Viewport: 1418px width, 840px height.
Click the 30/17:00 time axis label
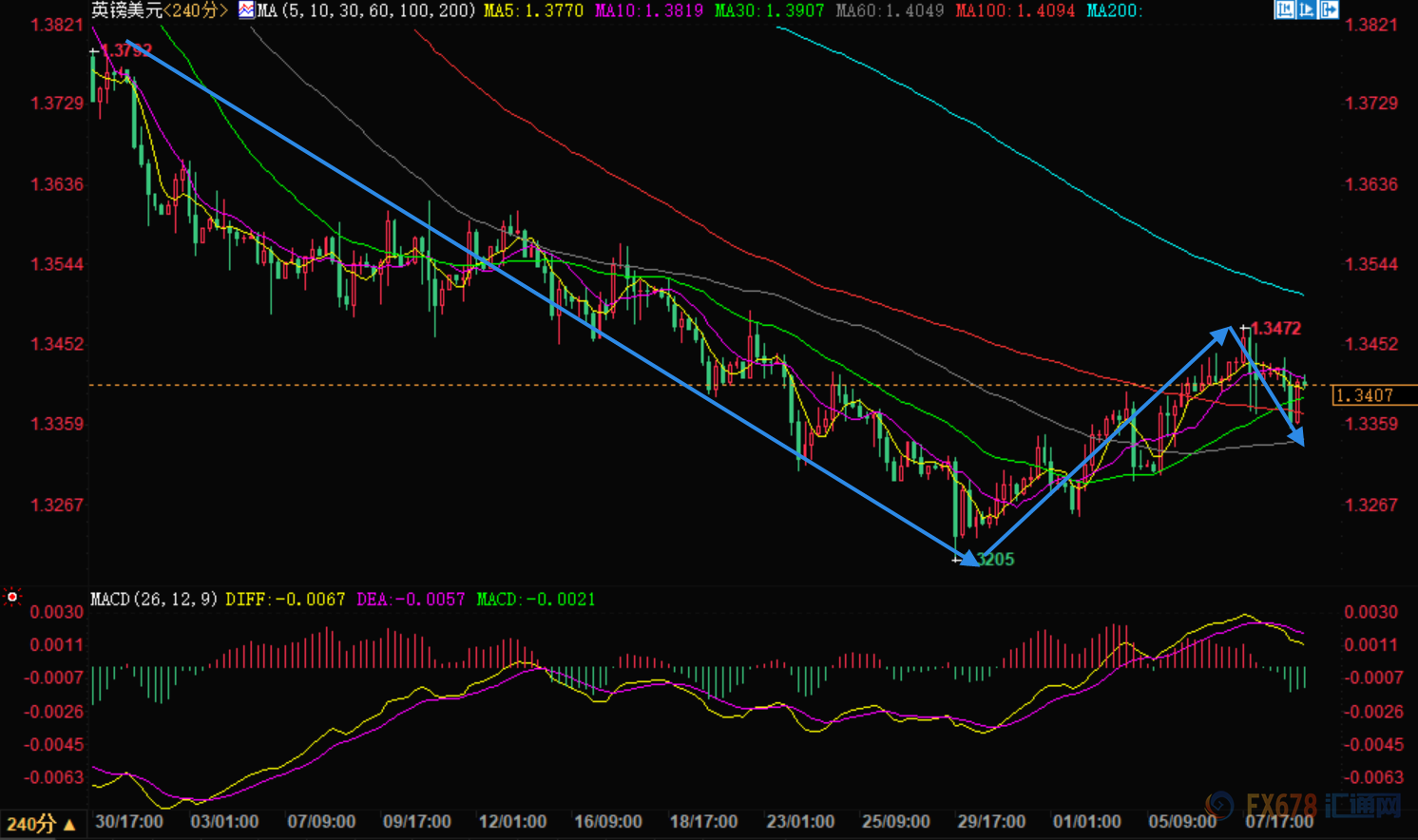click(128, 821)
